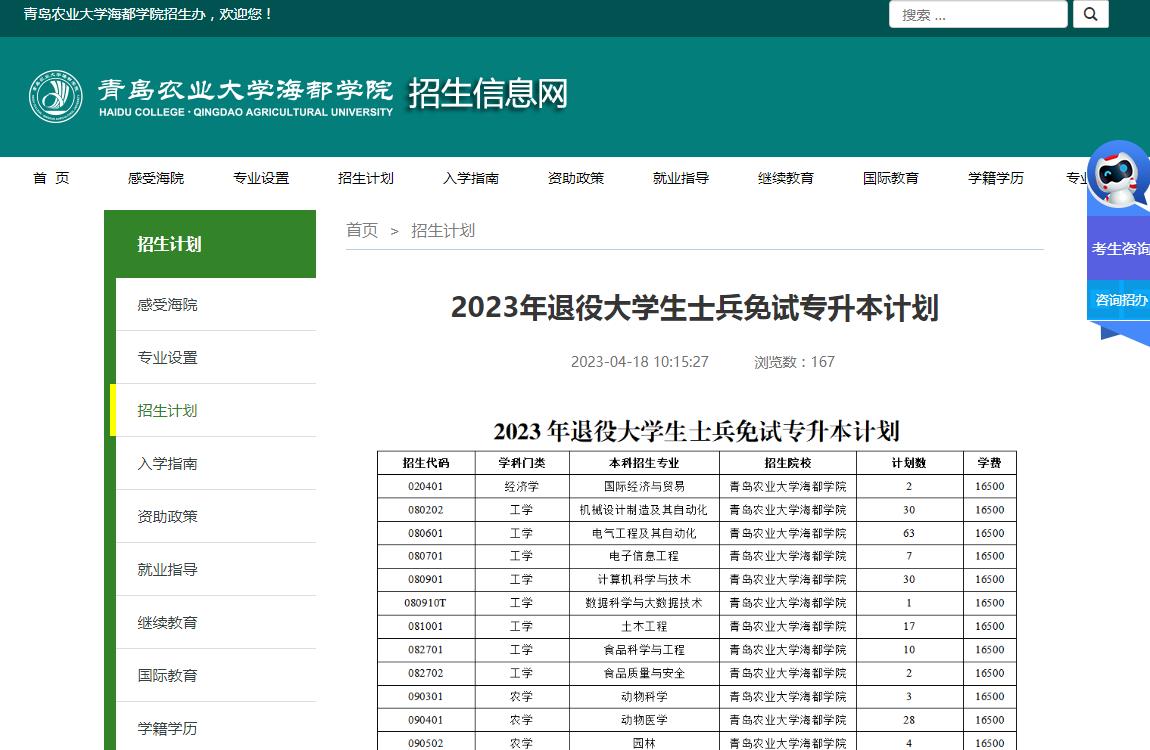Click table cell 电气工程及其自动化

point(644,533)
